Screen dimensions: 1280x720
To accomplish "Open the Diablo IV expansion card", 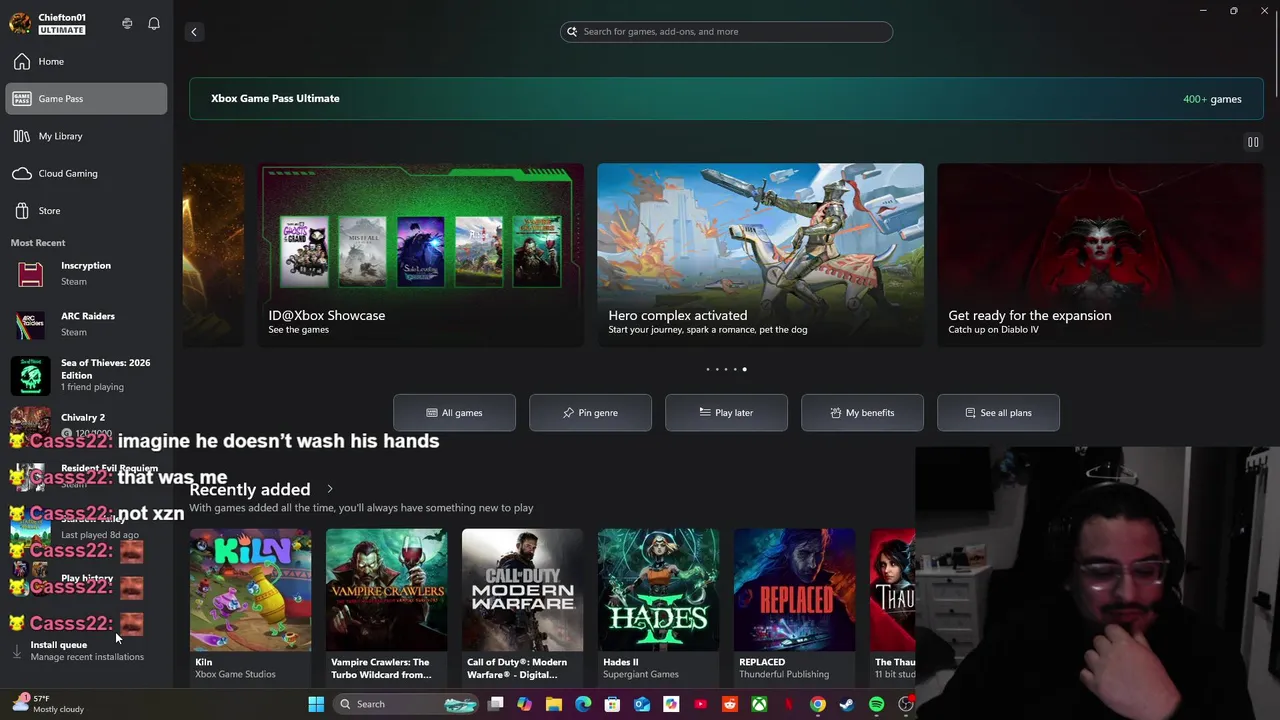I will tap(1100, 255).
